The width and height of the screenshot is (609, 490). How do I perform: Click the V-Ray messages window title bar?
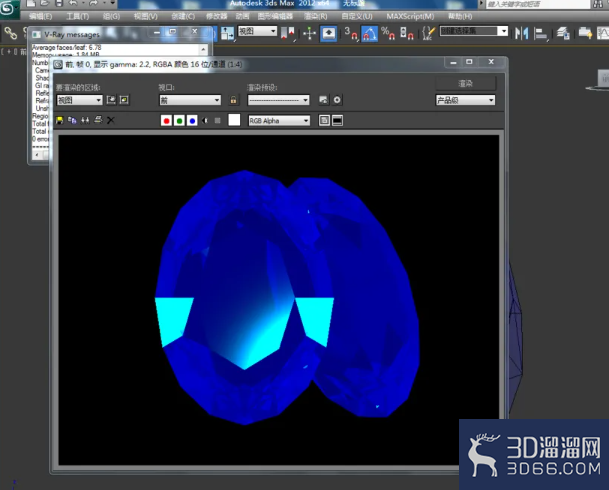tap(120, 34)
